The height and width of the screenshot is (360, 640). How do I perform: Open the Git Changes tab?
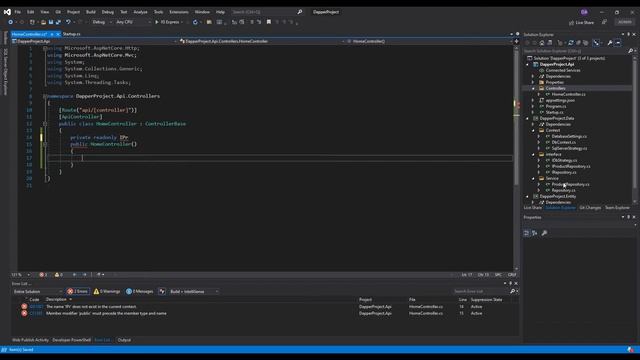pyautogui.click(x=590, y=208)
